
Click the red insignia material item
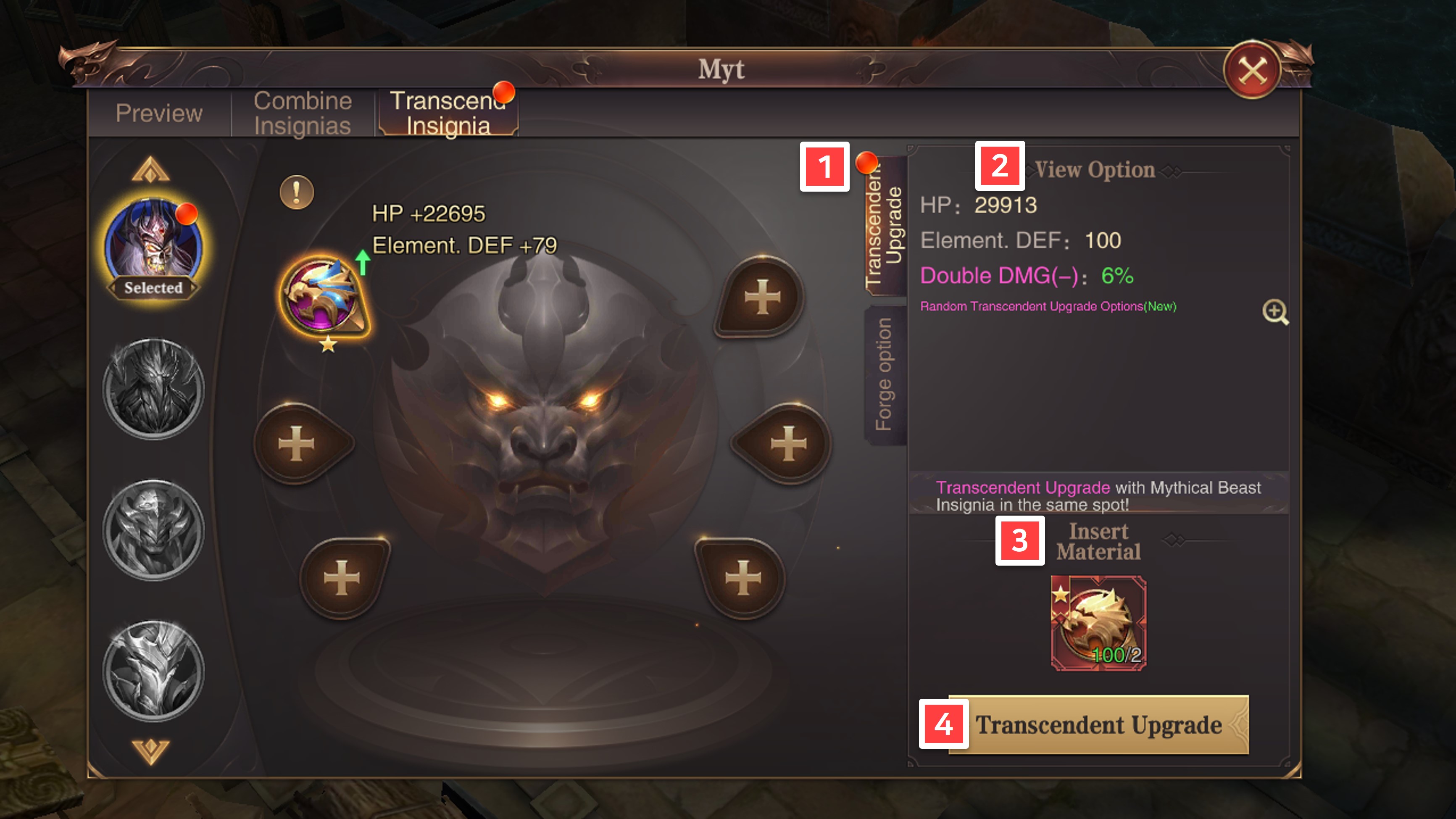point(1098,624)
